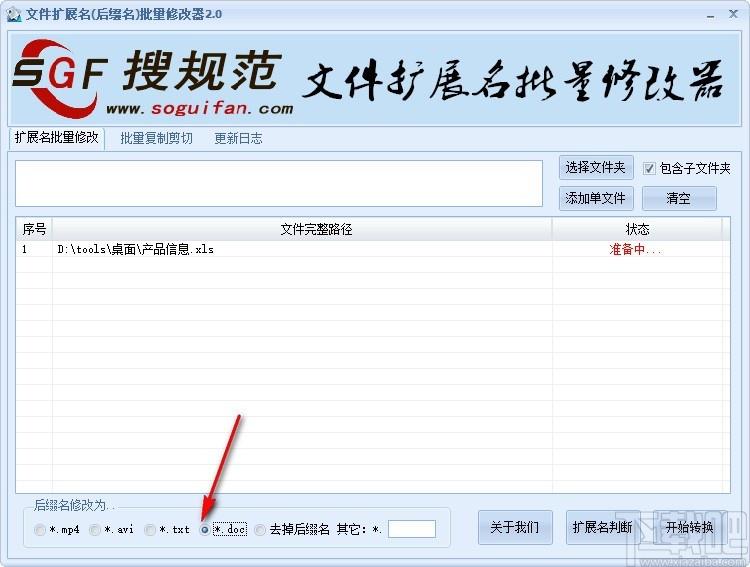Click the 添加单文件 button

[x=596, y=198]
